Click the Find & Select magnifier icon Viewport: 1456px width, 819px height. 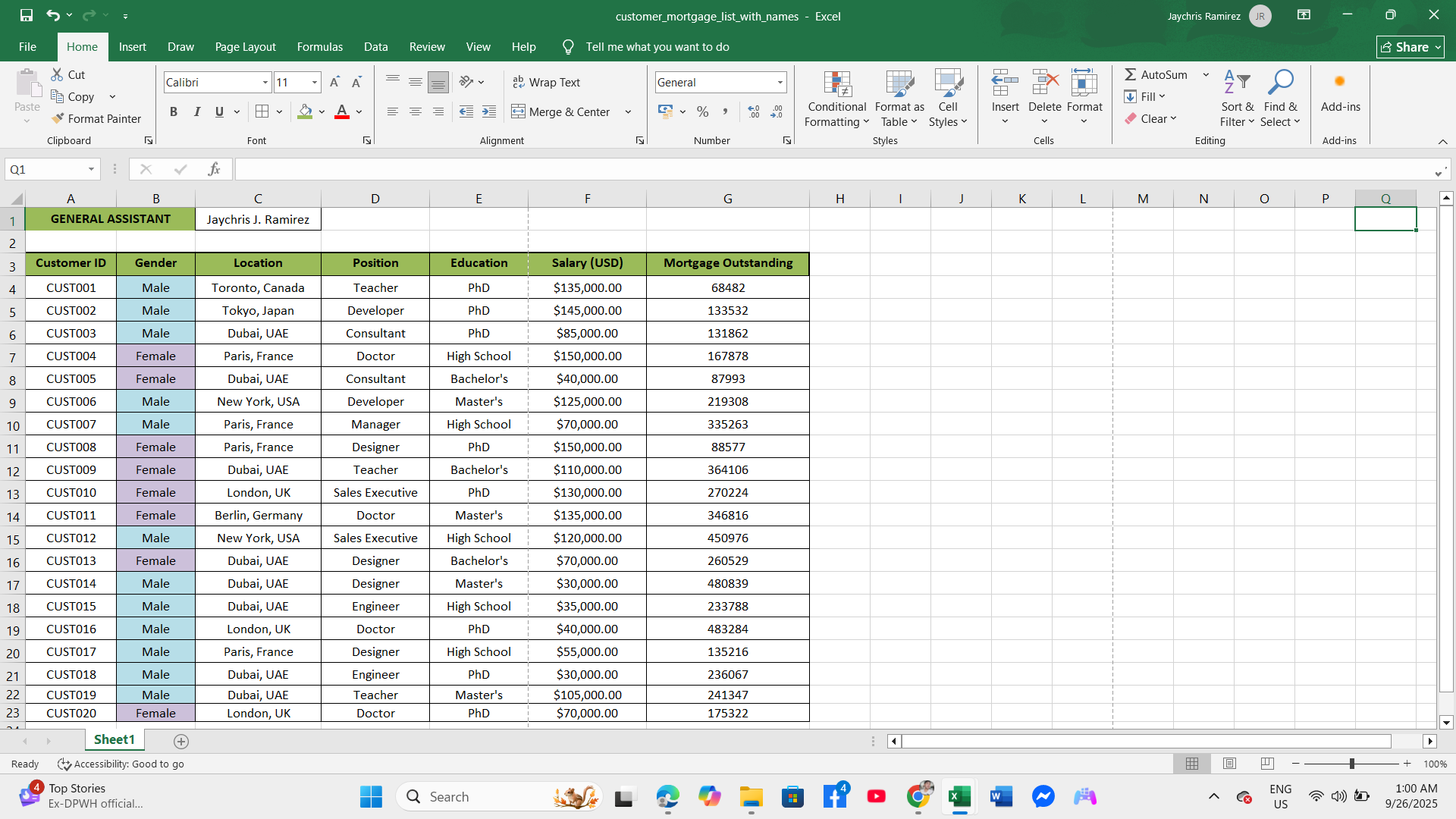click(1280, 83)
